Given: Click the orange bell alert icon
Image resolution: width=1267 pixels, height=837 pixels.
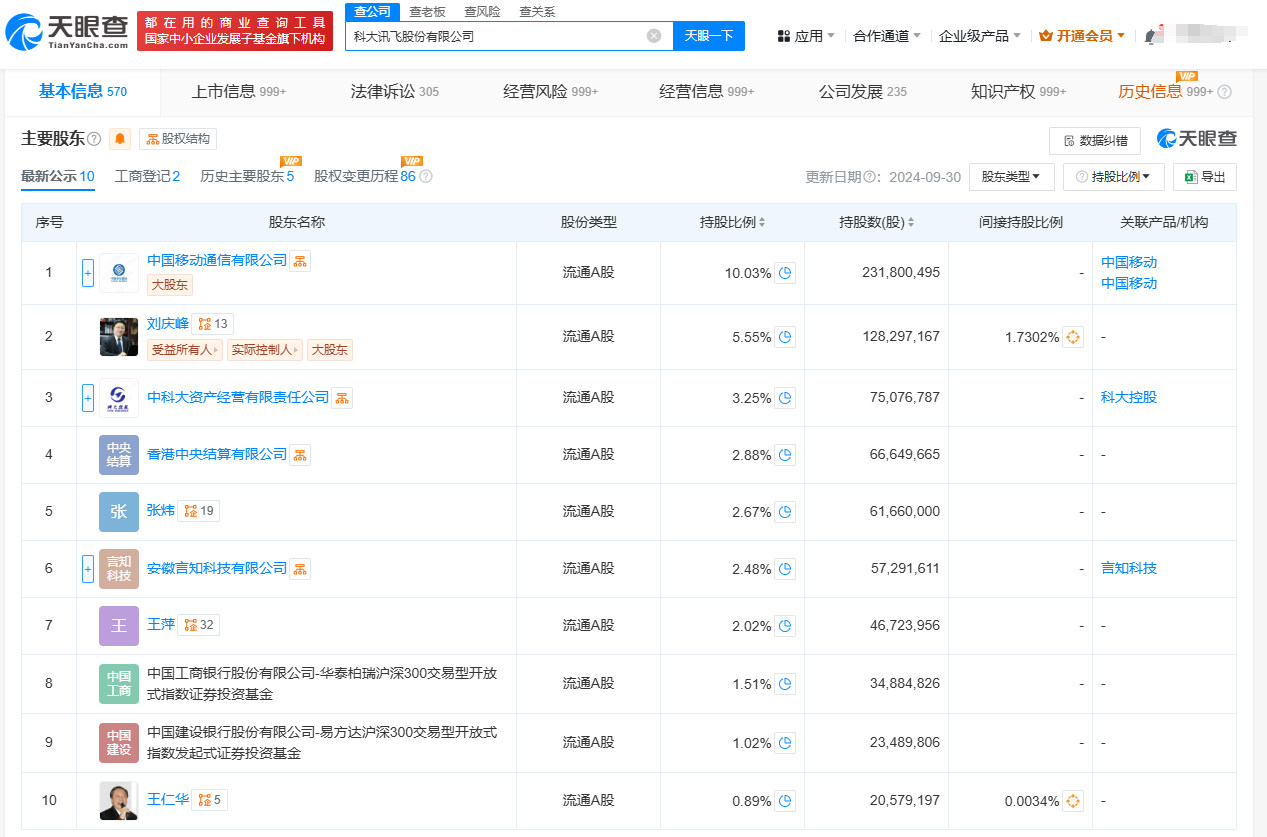Looking at the screenshot, I should (x=120, y=139).
